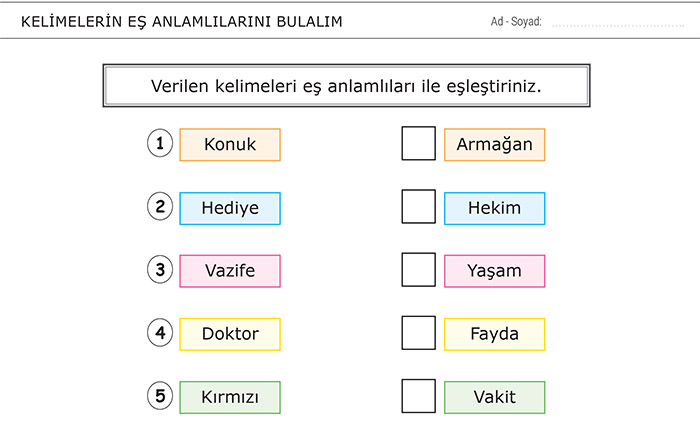Click the Ad - Soyad name field
The width and height of the screenshot is (700, 430).
(x=618, y=22)
